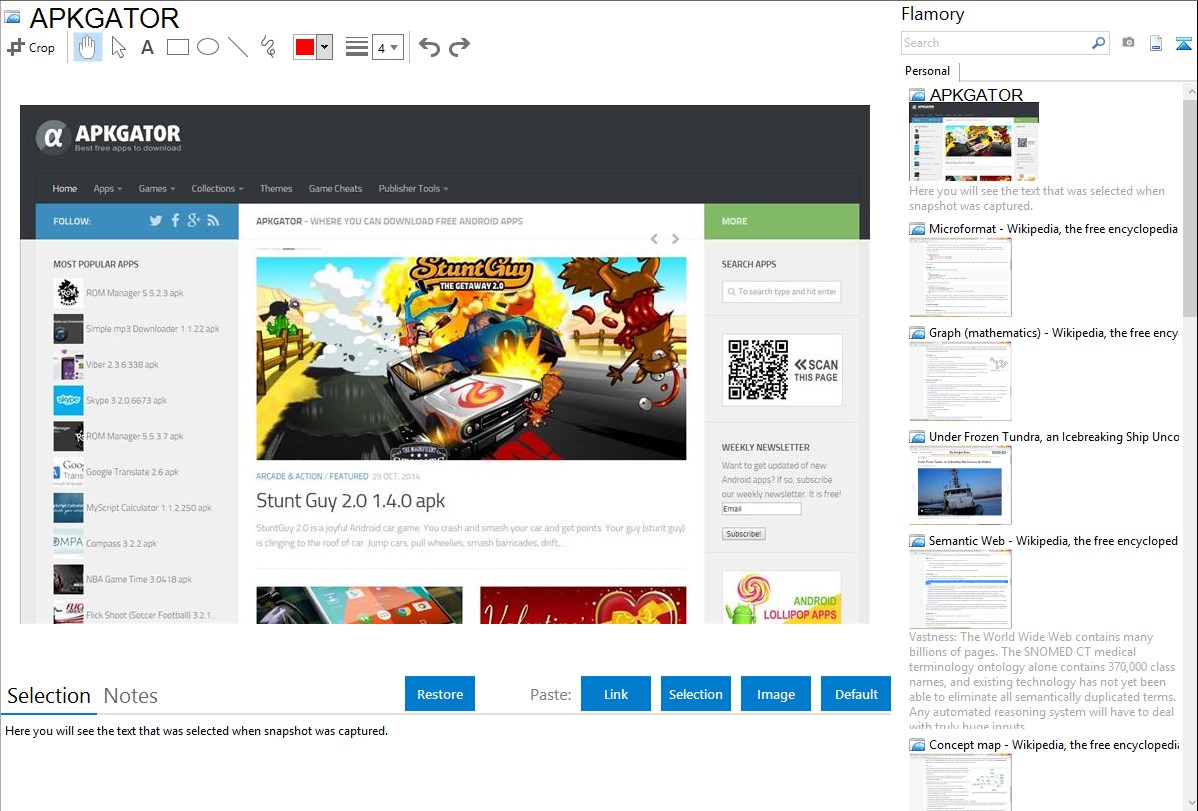Viewport: 1198px width, 811px height.
Task: Click the document icon beside the camera
Action: 1156,43
